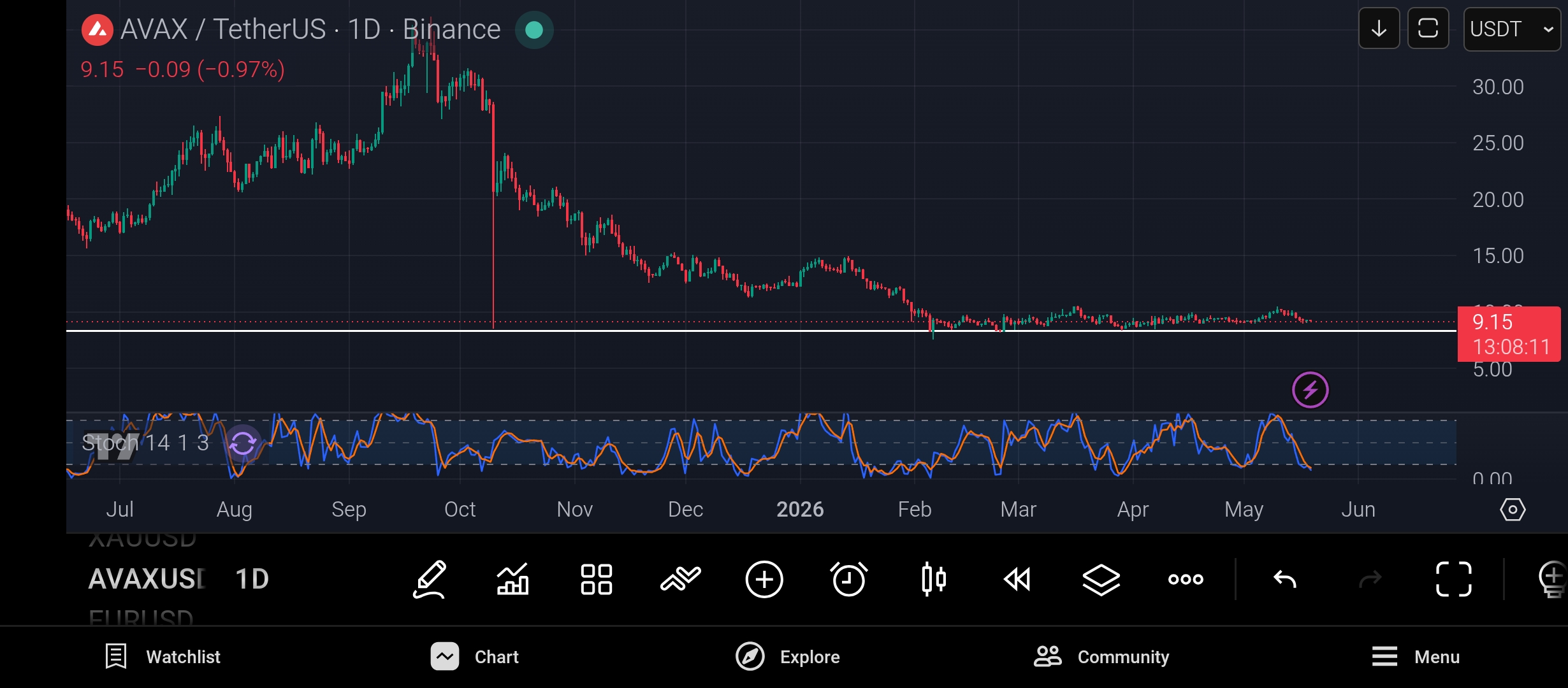This screenshot has width=1568, height=688.
Task: Tap the red AVAX logo
Action: click(97, 30)
